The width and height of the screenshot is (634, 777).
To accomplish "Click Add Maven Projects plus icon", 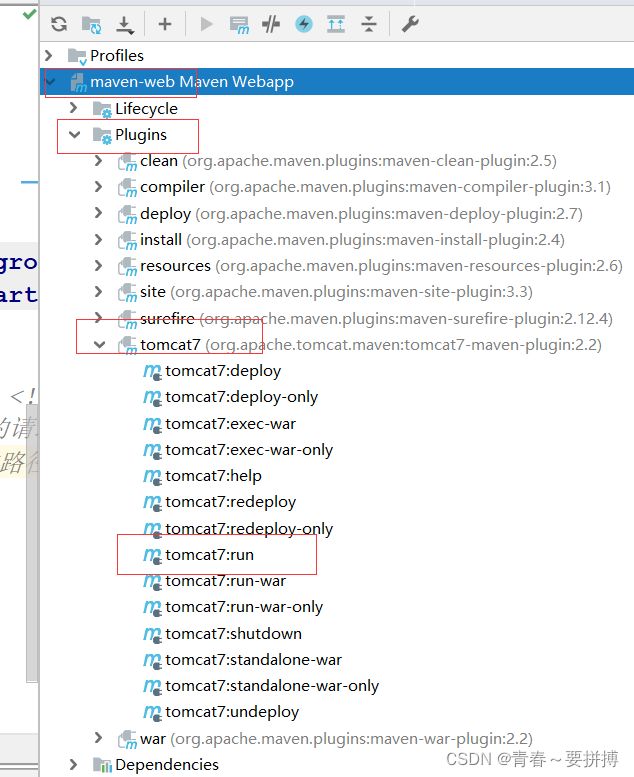I will [x=165, y=24].
